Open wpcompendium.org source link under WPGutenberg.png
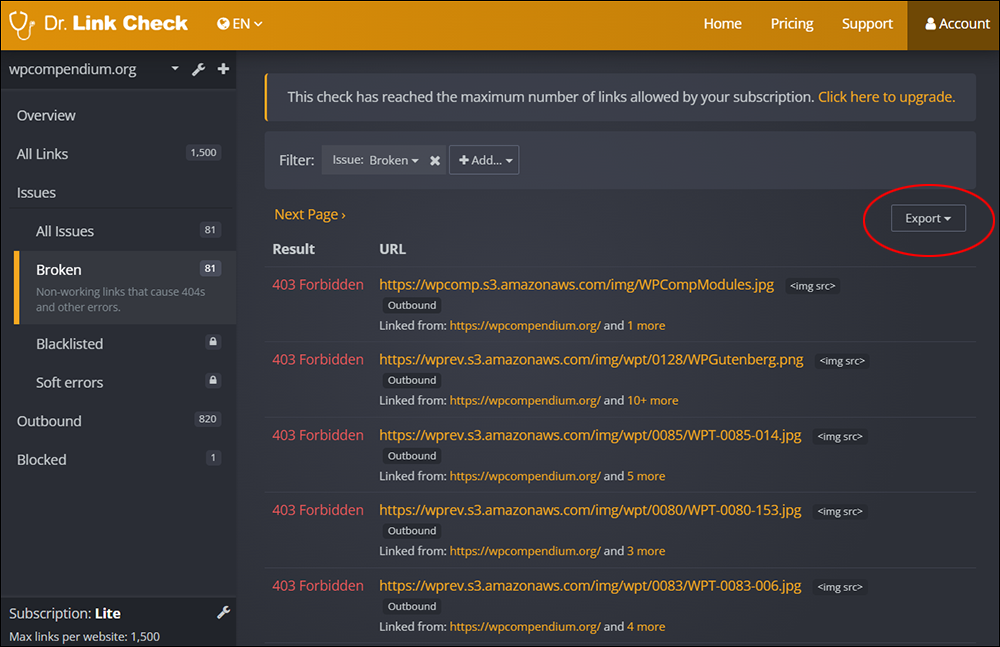The image size is (1000, 647). point(525,401)
